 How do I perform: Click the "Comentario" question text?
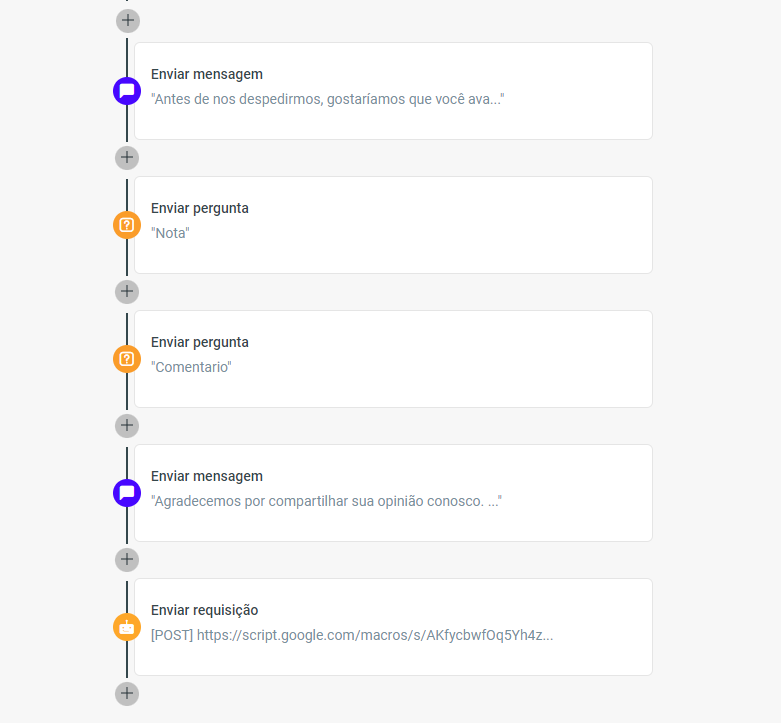pyautogui.click(x=191, y=367)
